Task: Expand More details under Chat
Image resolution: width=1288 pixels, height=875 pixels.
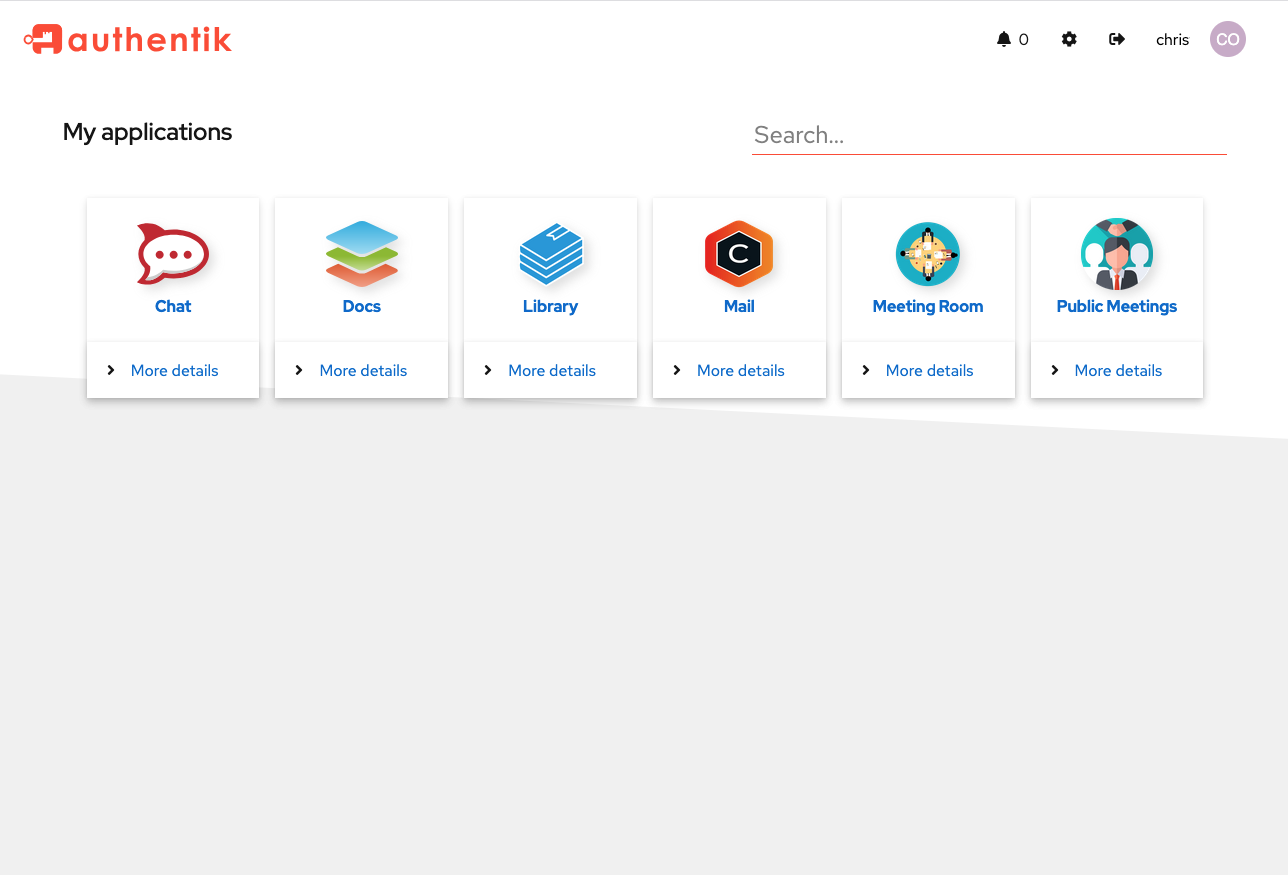Action: click(174, 370)
